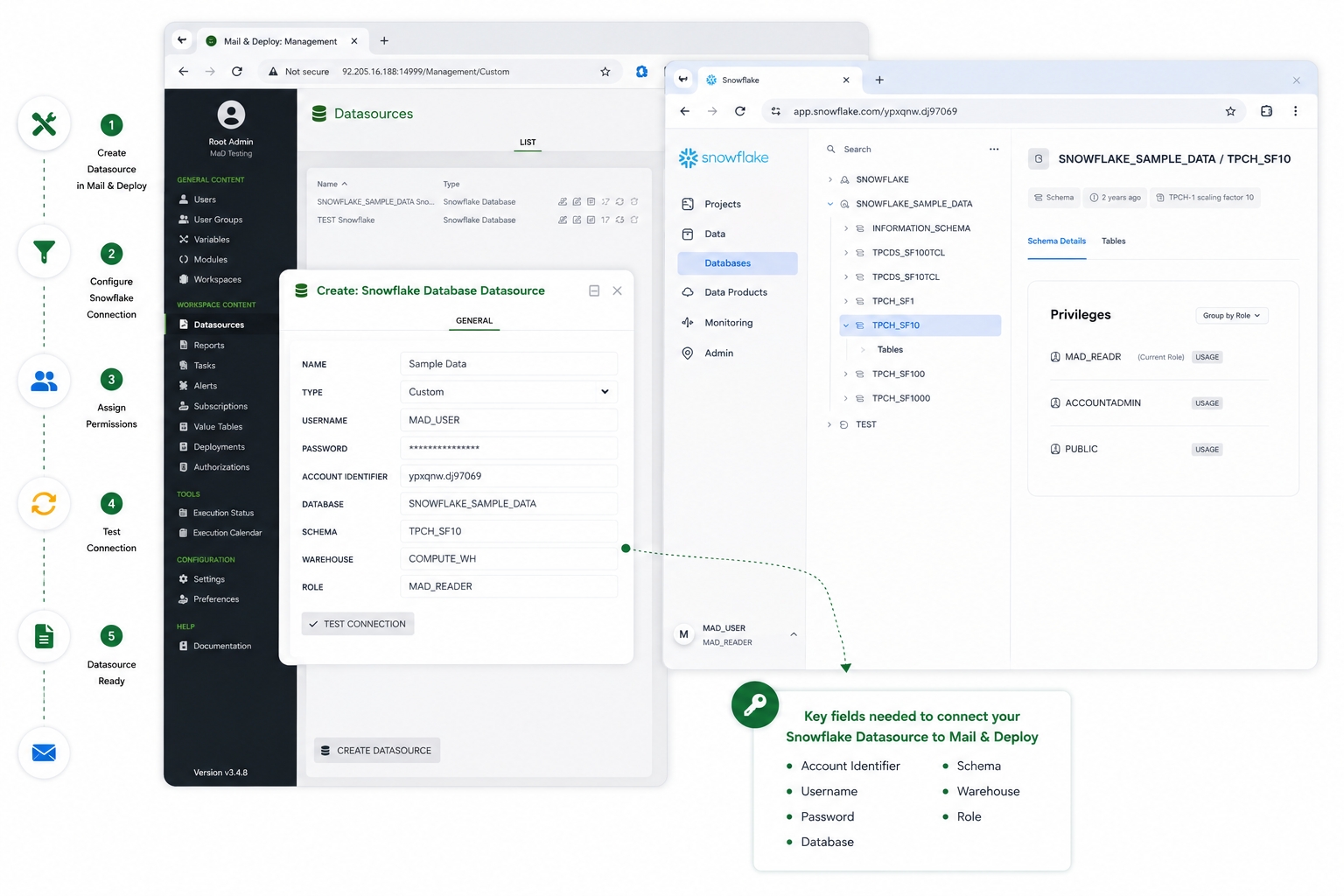This screenshot has width=1344, height=896.
Task: Select the LIST tab in Datasources
Action: click(x=528, y=143)
